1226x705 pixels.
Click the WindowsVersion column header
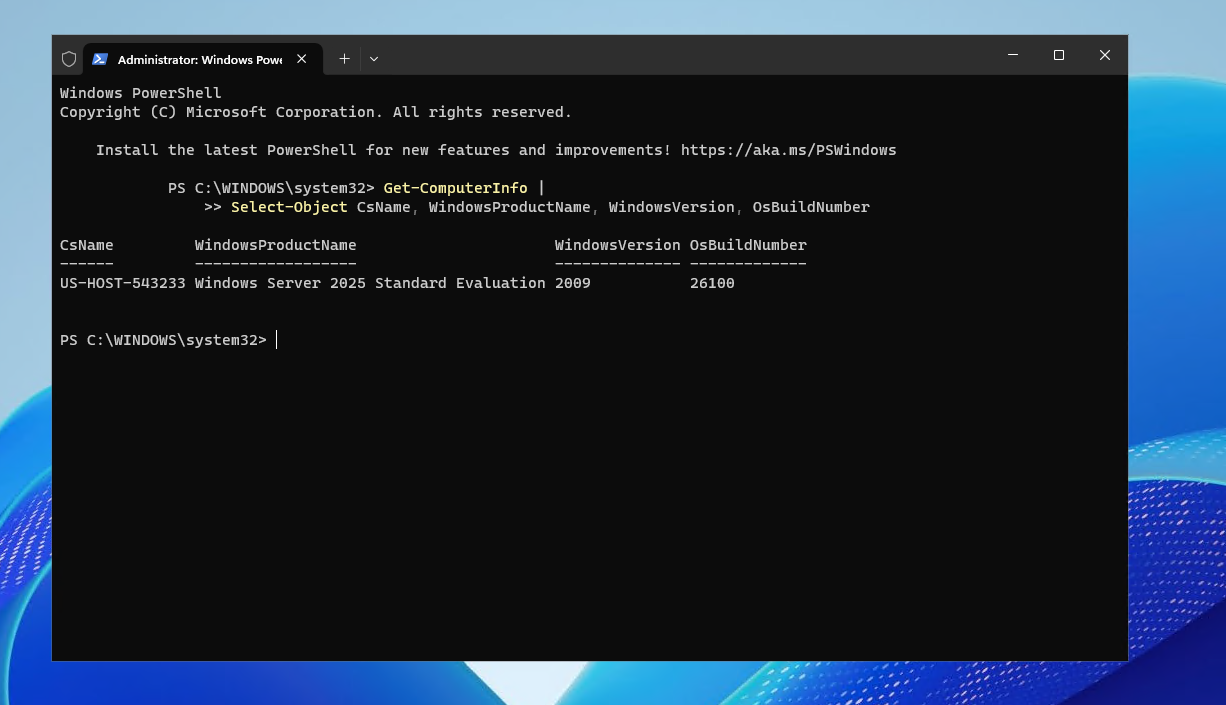pos(618,245)
